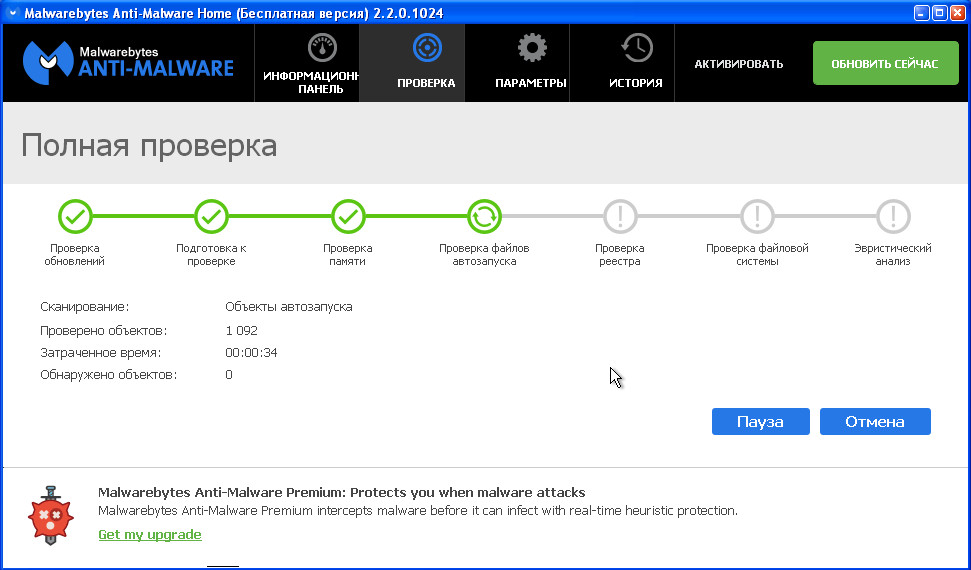Image resolution: width=971 pixels, height=570 pixels.
Task: Click the Malwarebytes Anti-Malware logo
Action: point(128,62)
